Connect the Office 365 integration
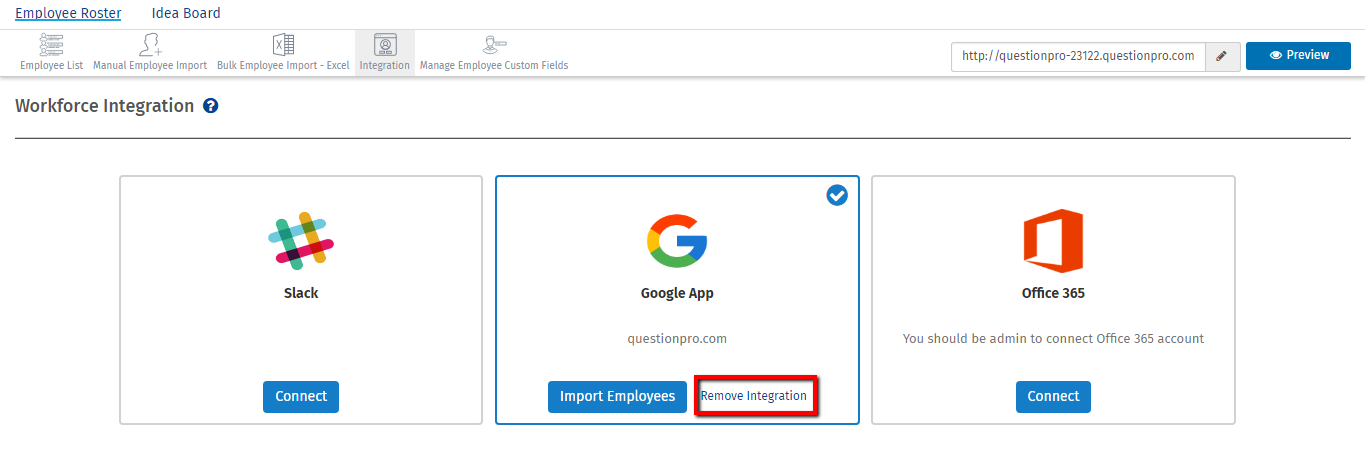The width and height of the screenshot is (1365, 474). coord(1053,396)
